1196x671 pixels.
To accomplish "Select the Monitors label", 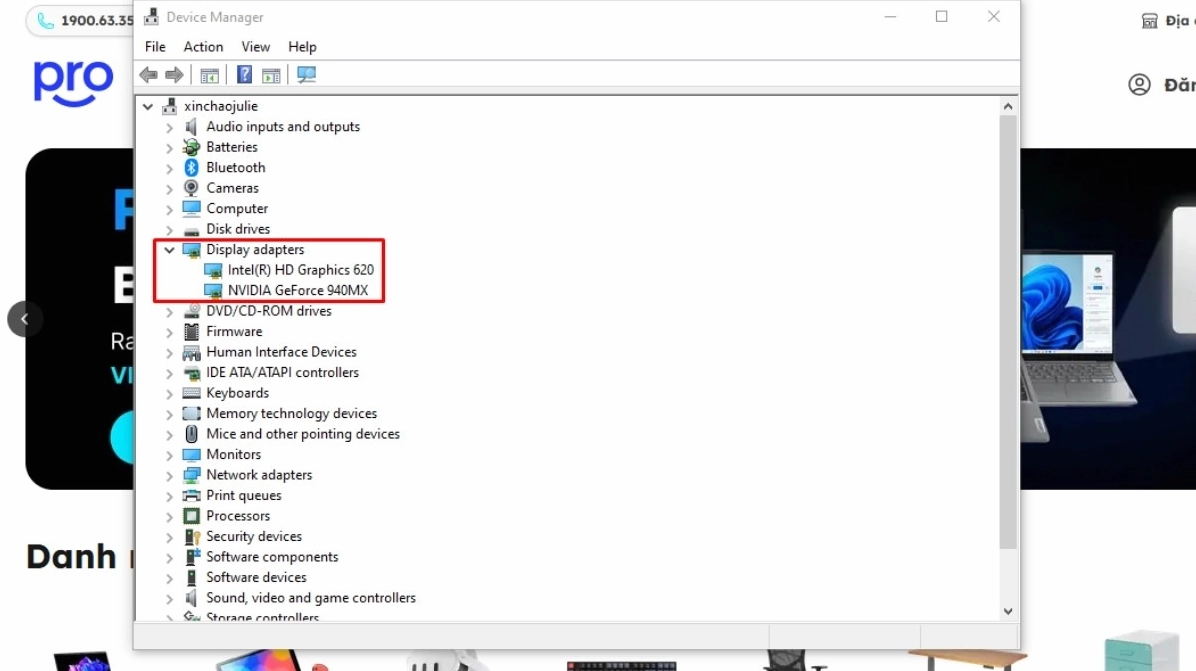I will click(x=233, y=454).
